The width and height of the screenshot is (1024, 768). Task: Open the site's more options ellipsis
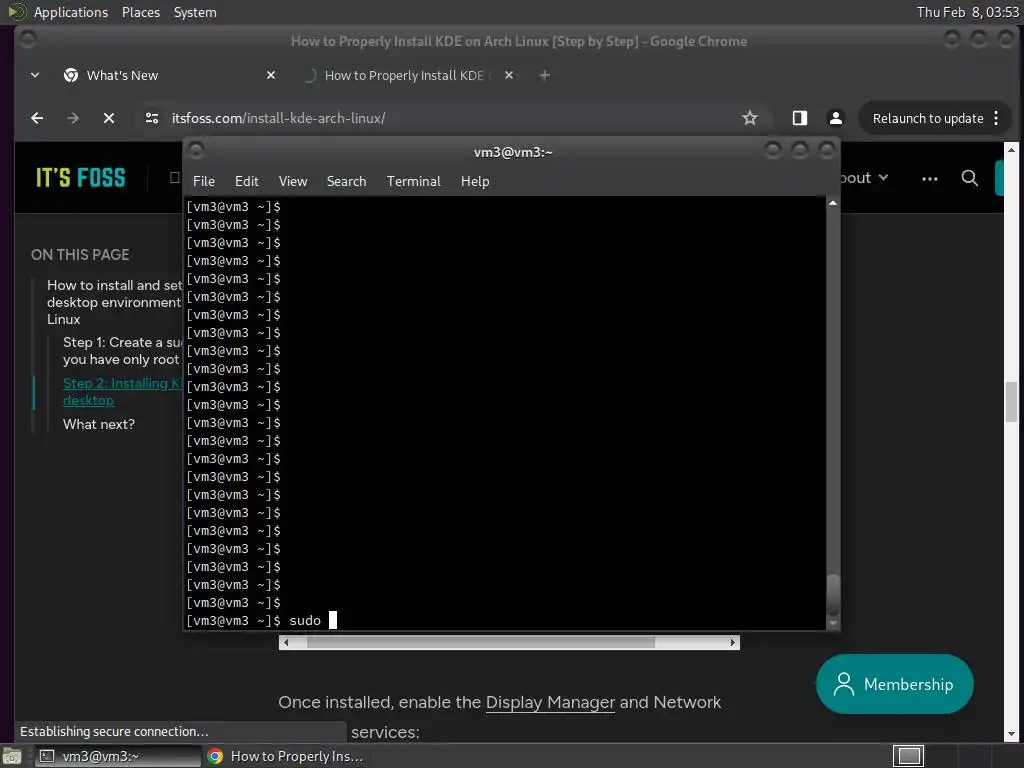pyautogui.click(x=930, y=178)
